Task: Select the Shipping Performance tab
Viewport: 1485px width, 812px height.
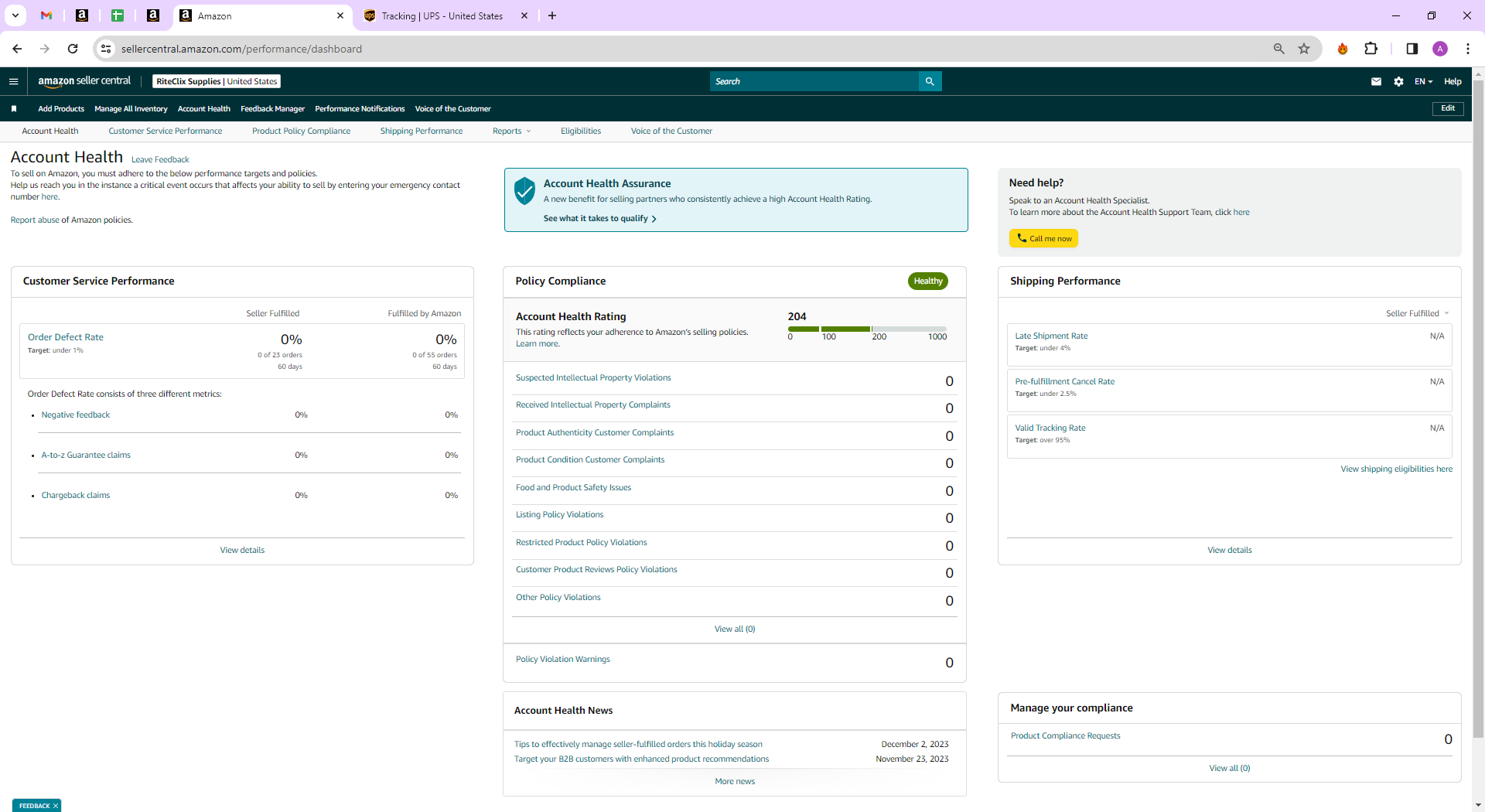Action: point(422,131)
